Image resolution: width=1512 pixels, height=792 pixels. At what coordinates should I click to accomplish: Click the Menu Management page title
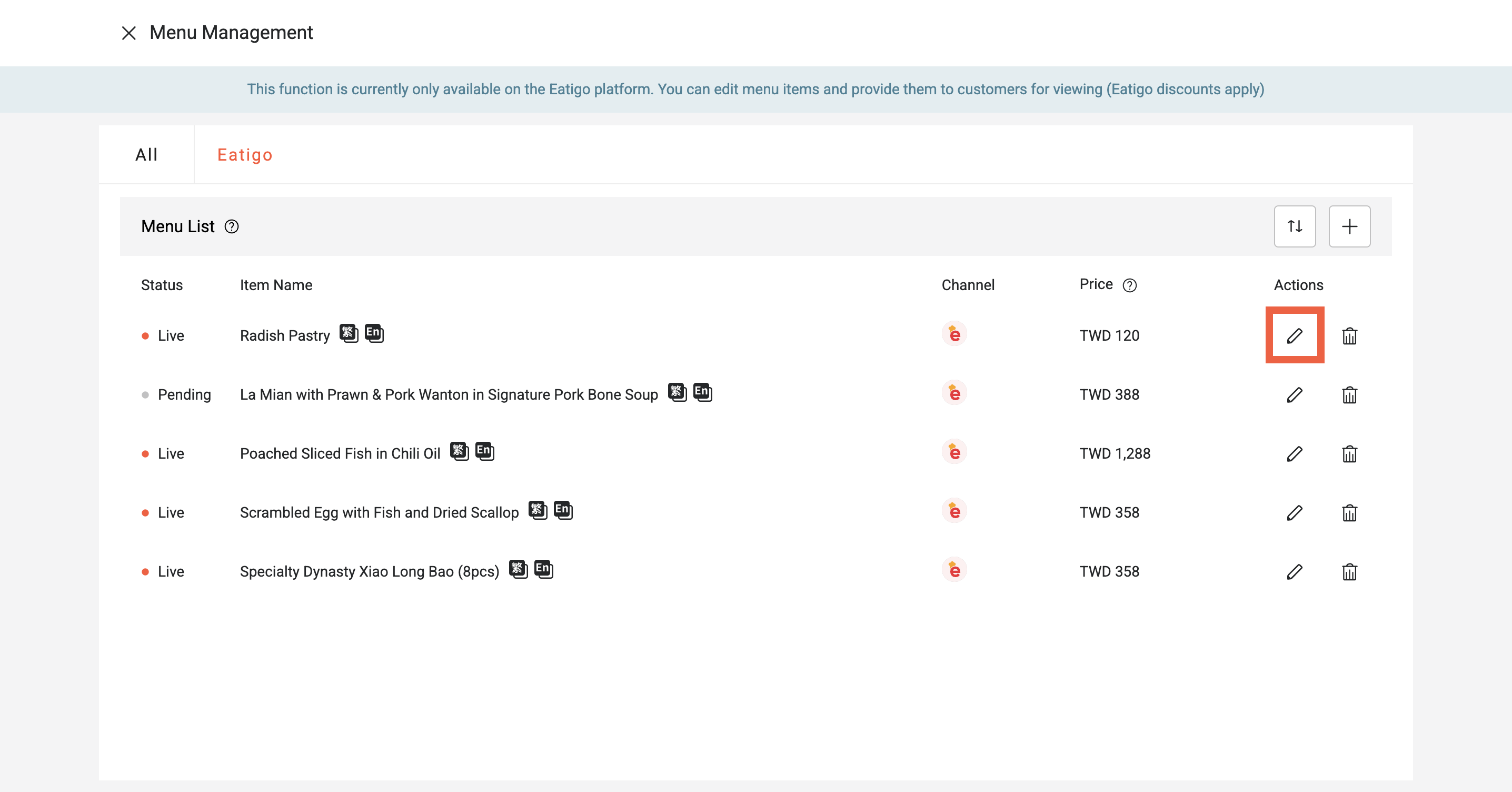231,33
